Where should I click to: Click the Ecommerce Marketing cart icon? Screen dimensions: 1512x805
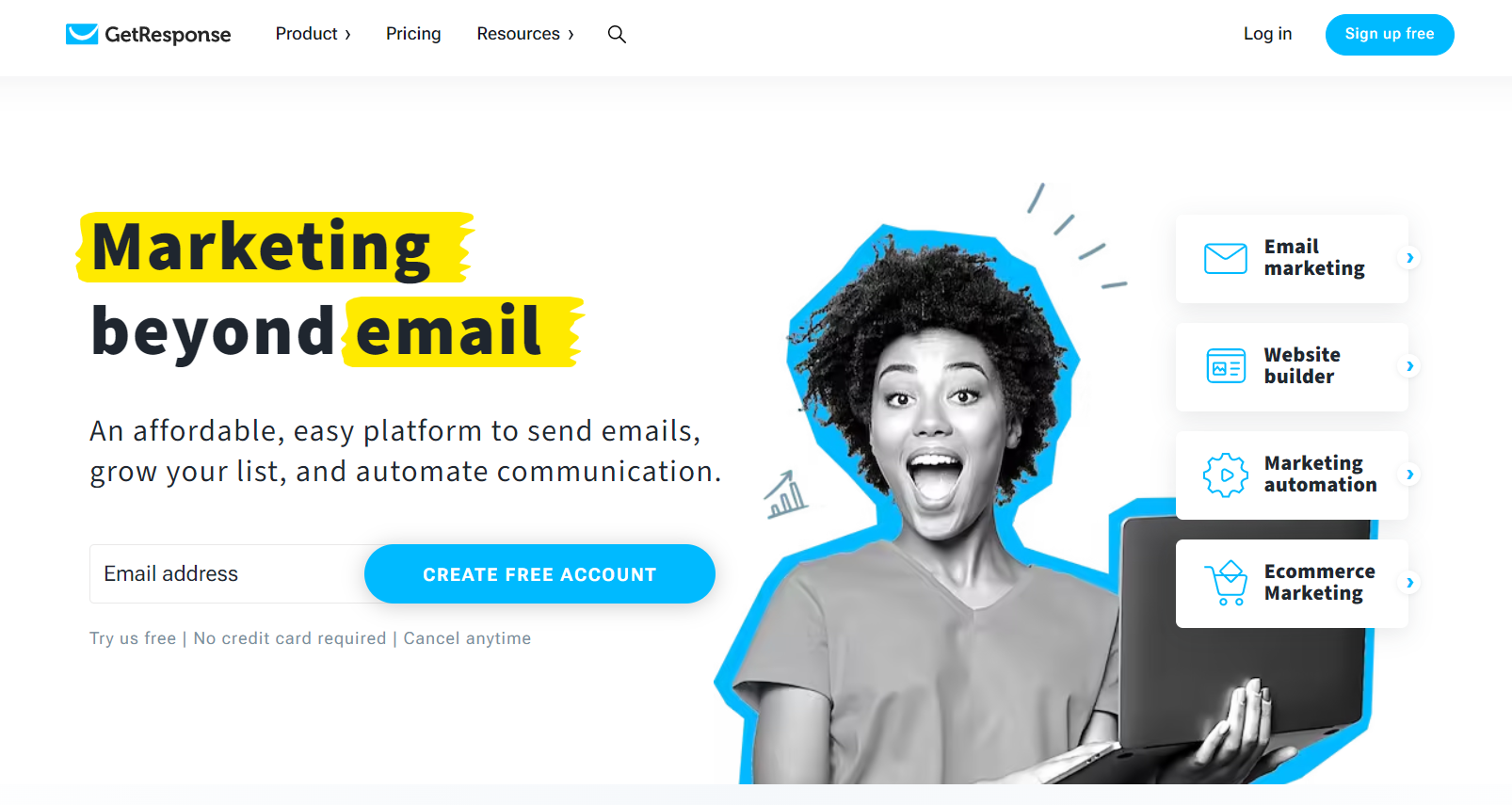[1226, 583]
